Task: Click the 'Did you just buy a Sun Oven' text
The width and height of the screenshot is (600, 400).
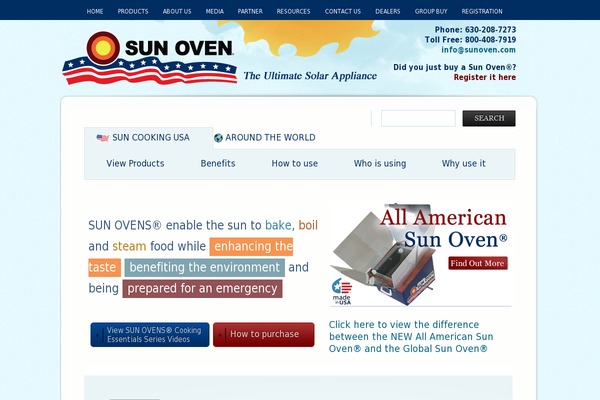Action: point(455,67)
